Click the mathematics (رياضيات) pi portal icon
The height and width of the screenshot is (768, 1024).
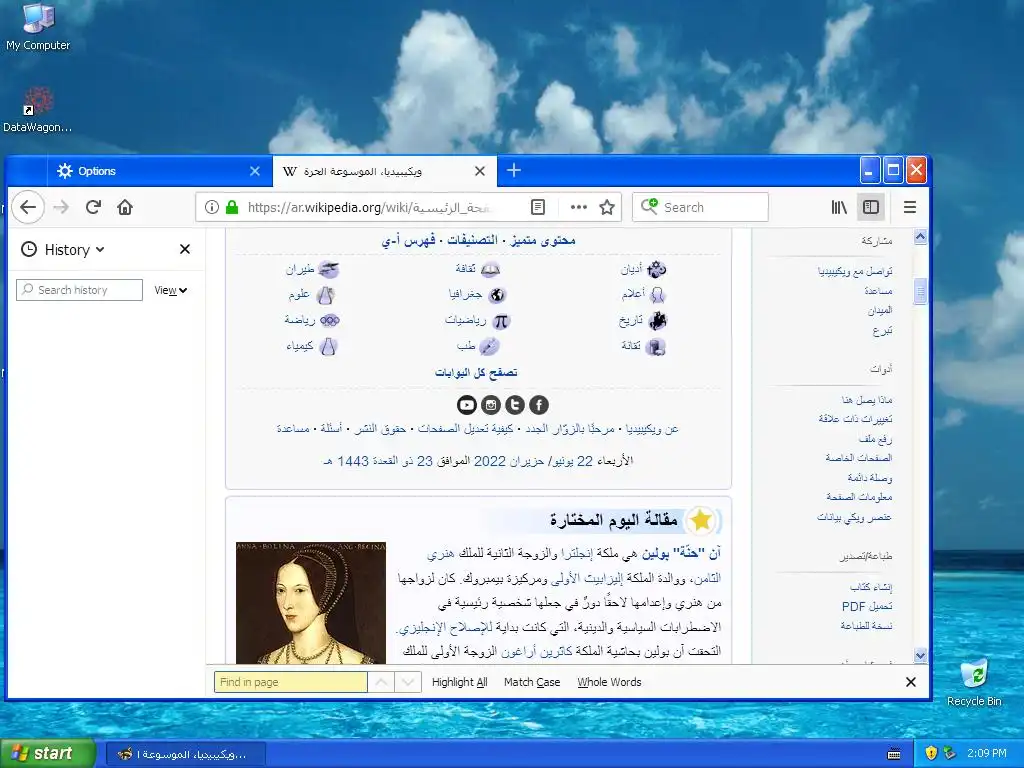click(x=501, y=321)
